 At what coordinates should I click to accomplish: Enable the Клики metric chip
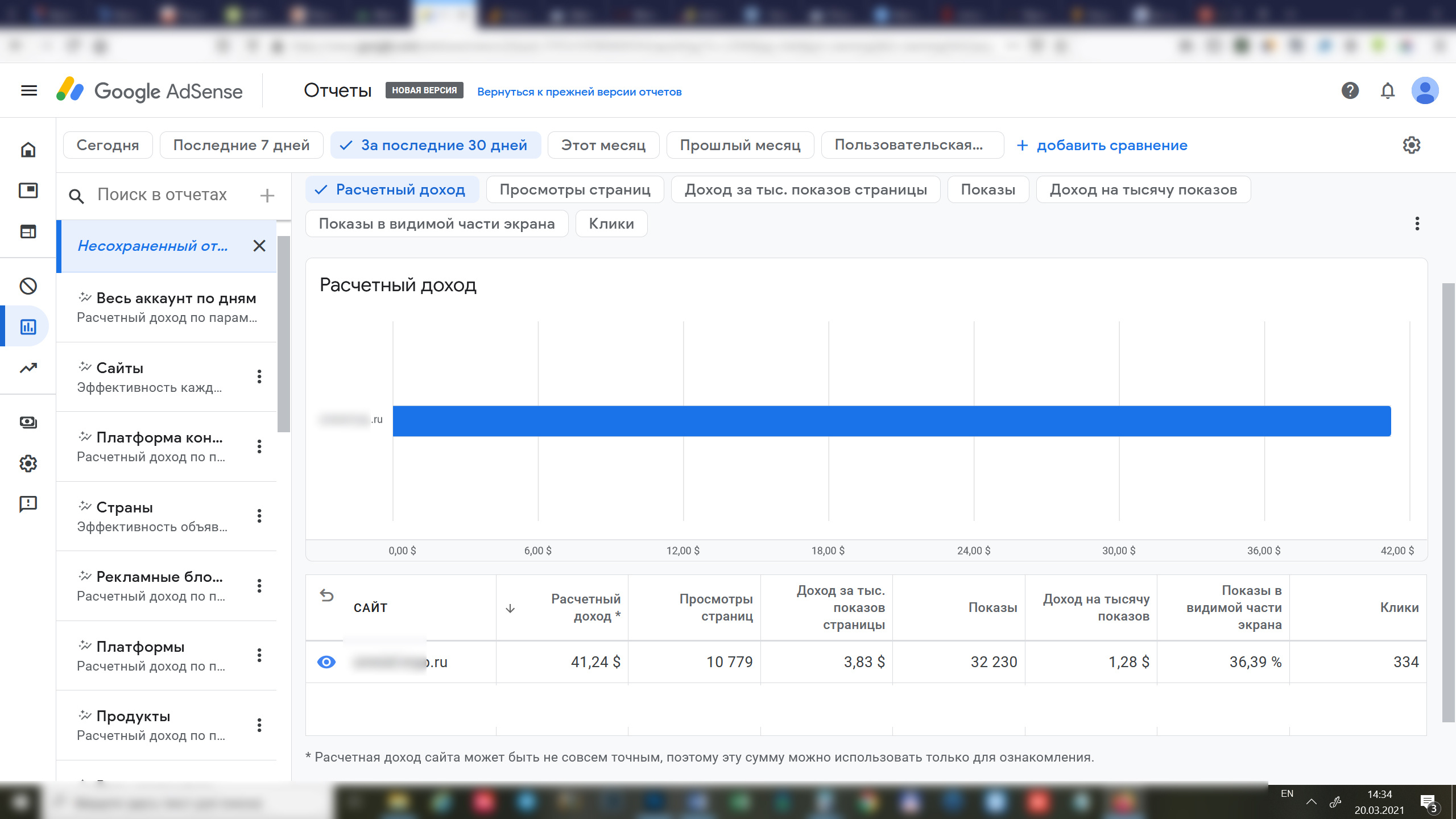coord(611,224)
